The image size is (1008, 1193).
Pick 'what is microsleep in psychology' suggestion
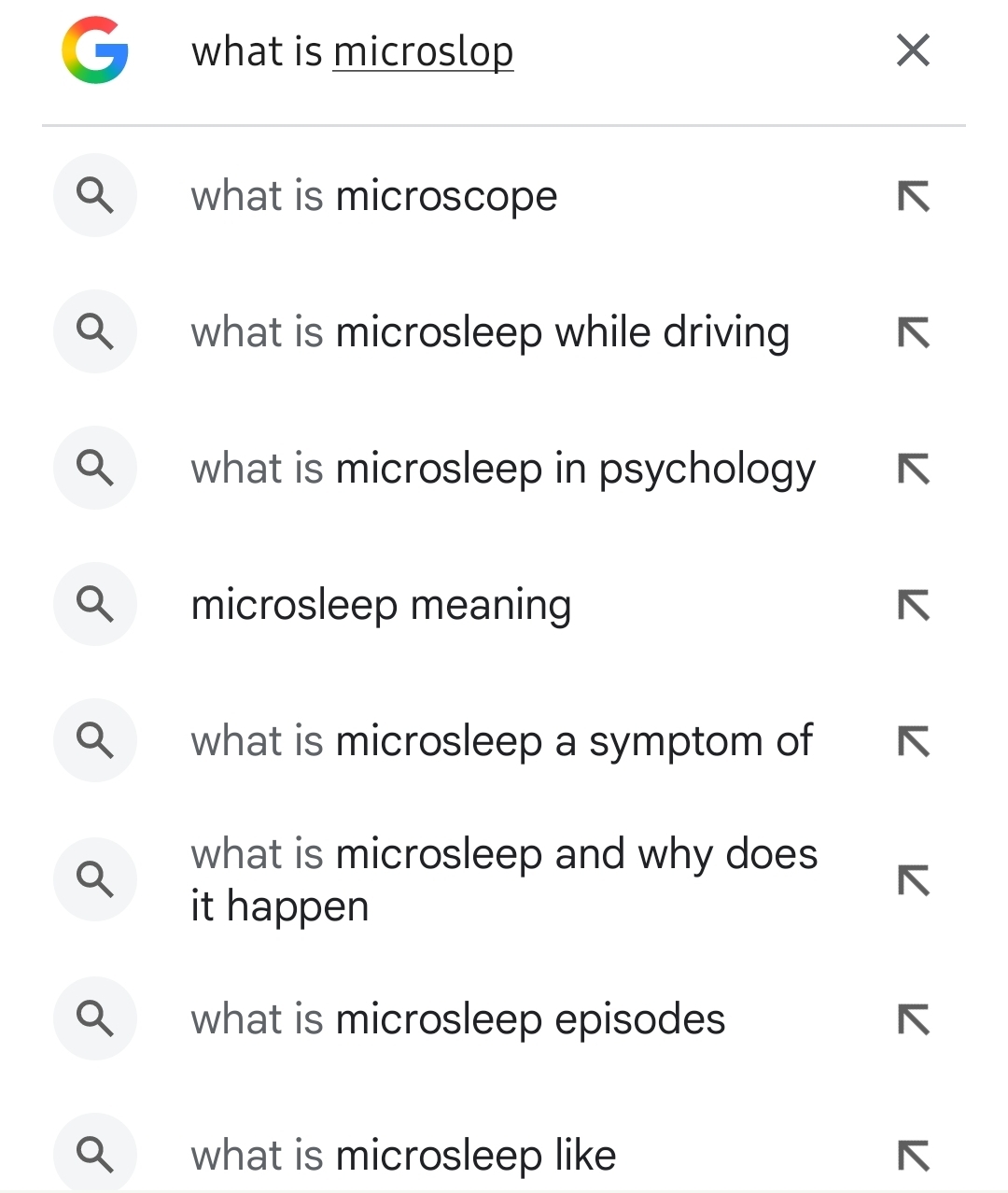click(x=503, y=469)
